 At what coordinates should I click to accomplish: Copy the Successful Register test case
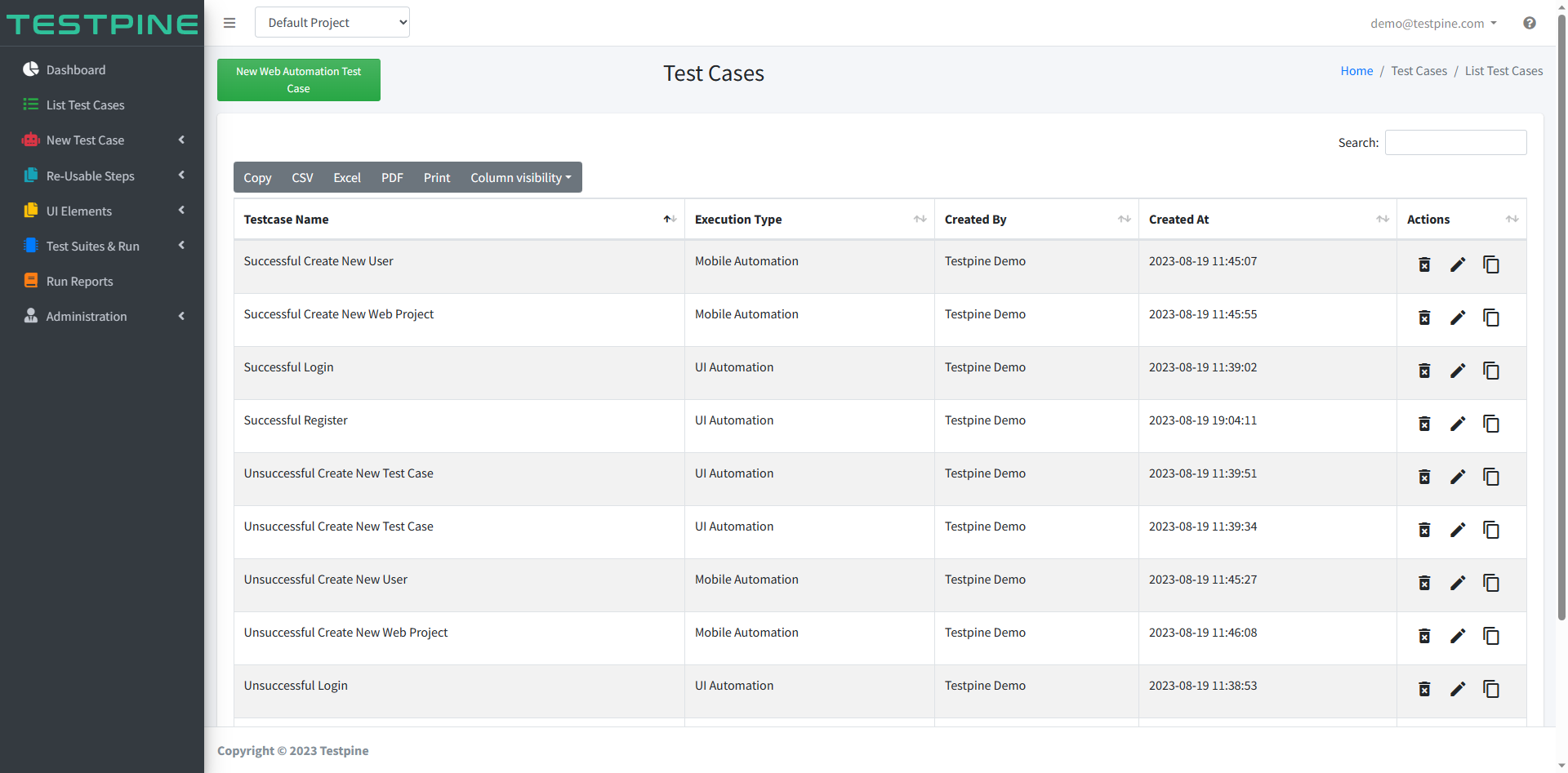(x=1491, y=424)
